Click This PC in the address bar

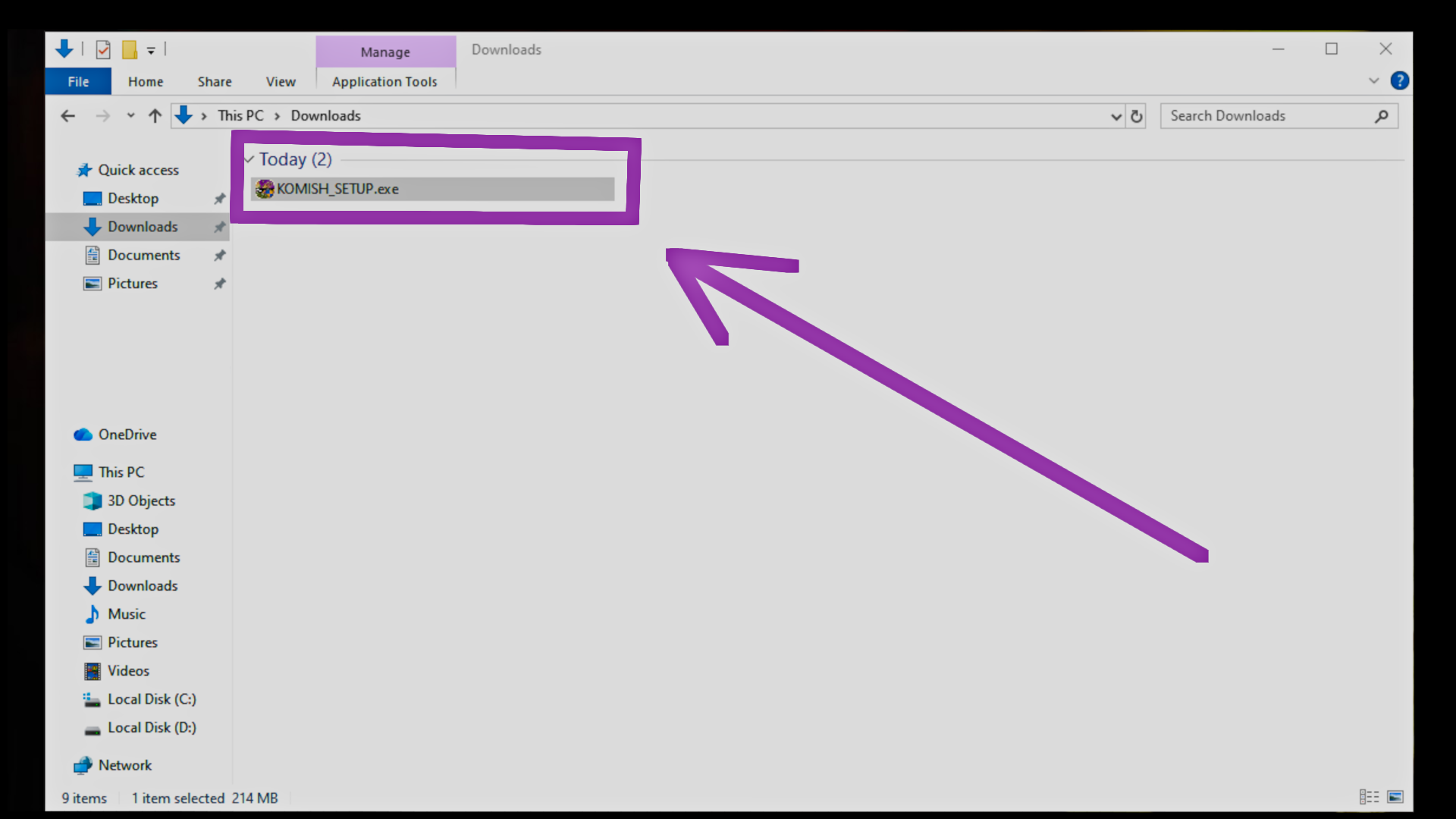240,116
